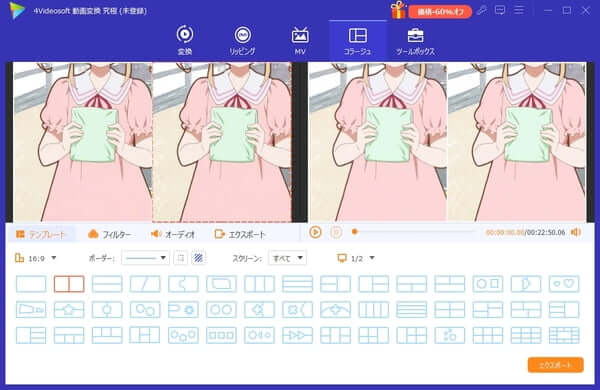Open the feedback message icon
The image size is (600, 390).
500,10
